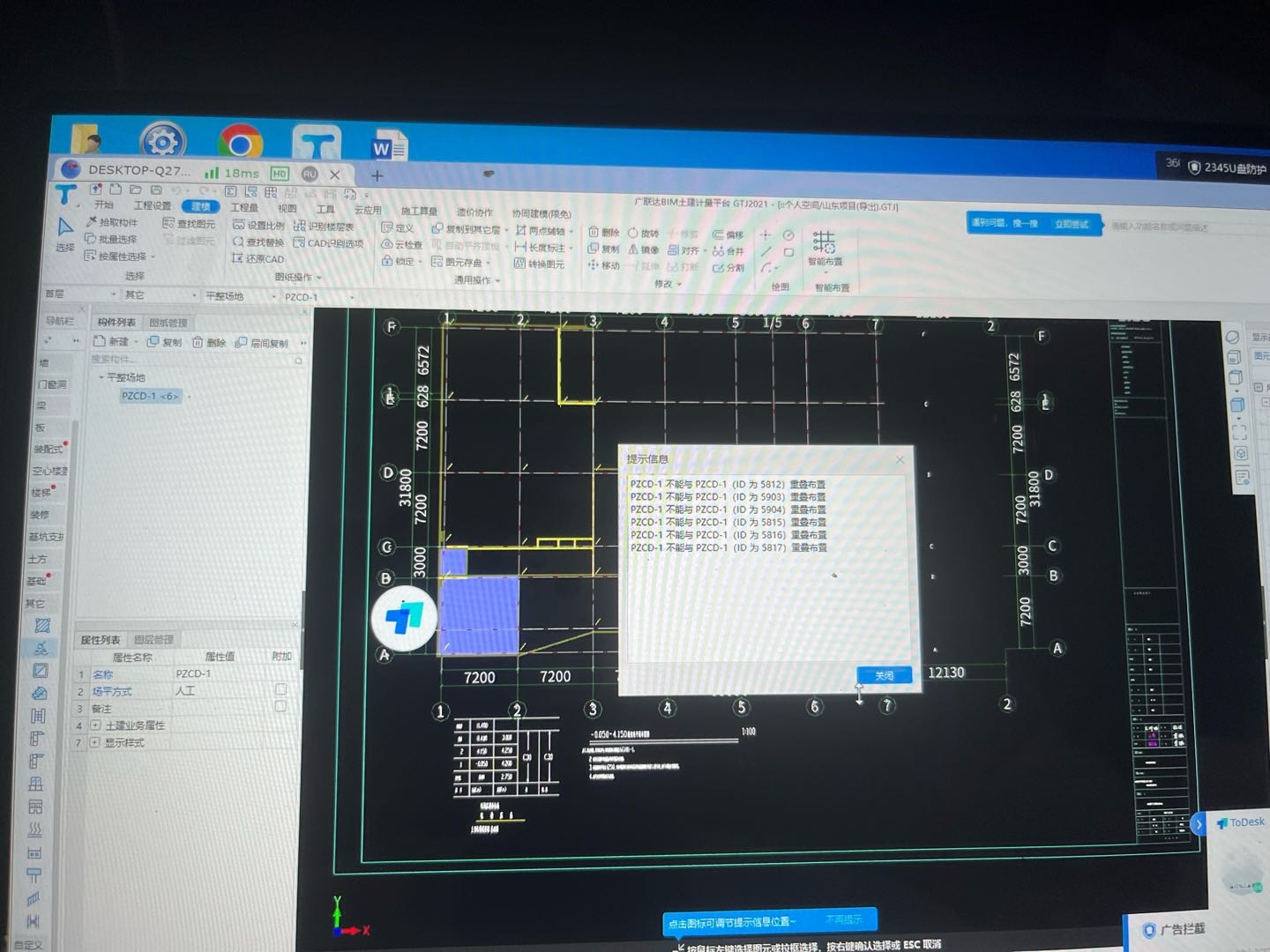Image resolution: width=1270 pixels, height=952 pixels.
Task: Click 删除 delete in the modify group
Action: (x=604, y=233)
